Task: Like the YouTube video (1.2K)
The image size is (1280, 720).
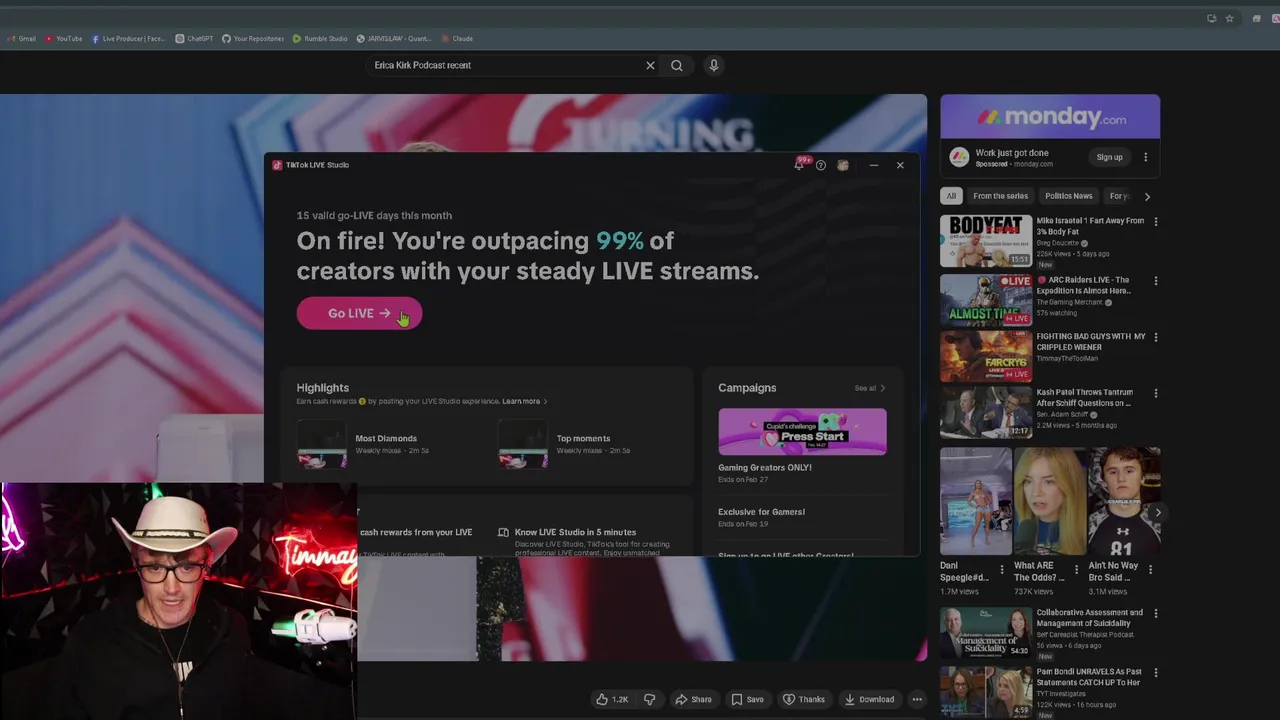Action: click(612, 699)
